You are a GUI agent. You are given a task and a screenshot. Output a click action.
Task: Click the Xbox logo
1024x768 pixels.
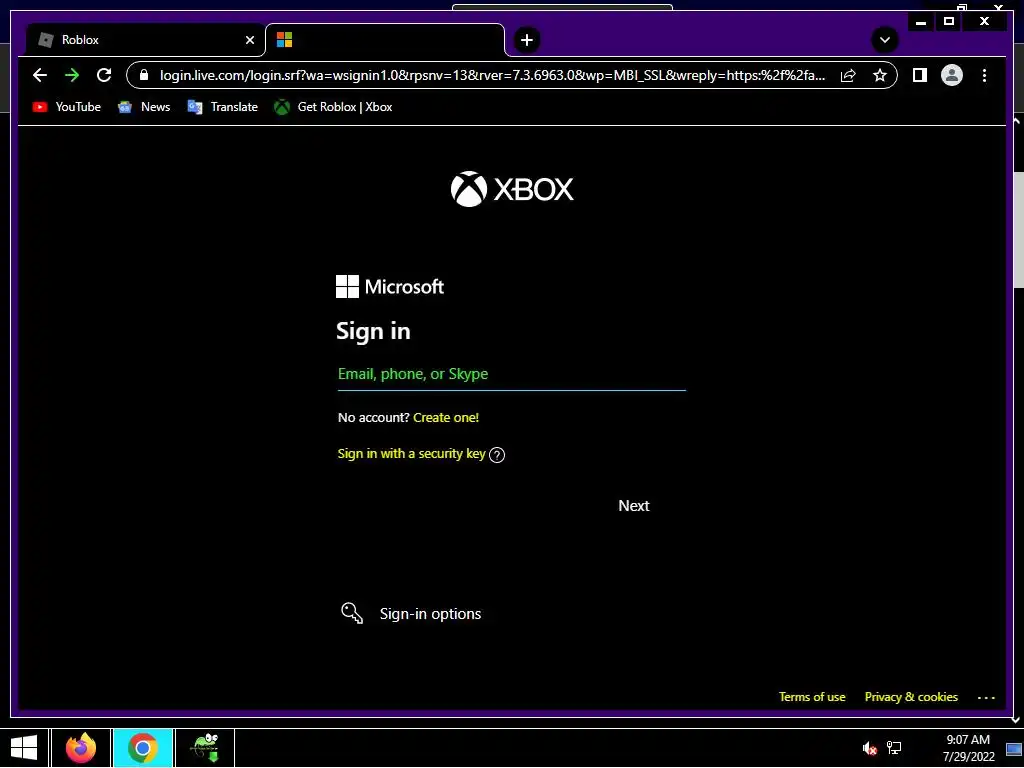pyautogui.click(x=512, y=189)
